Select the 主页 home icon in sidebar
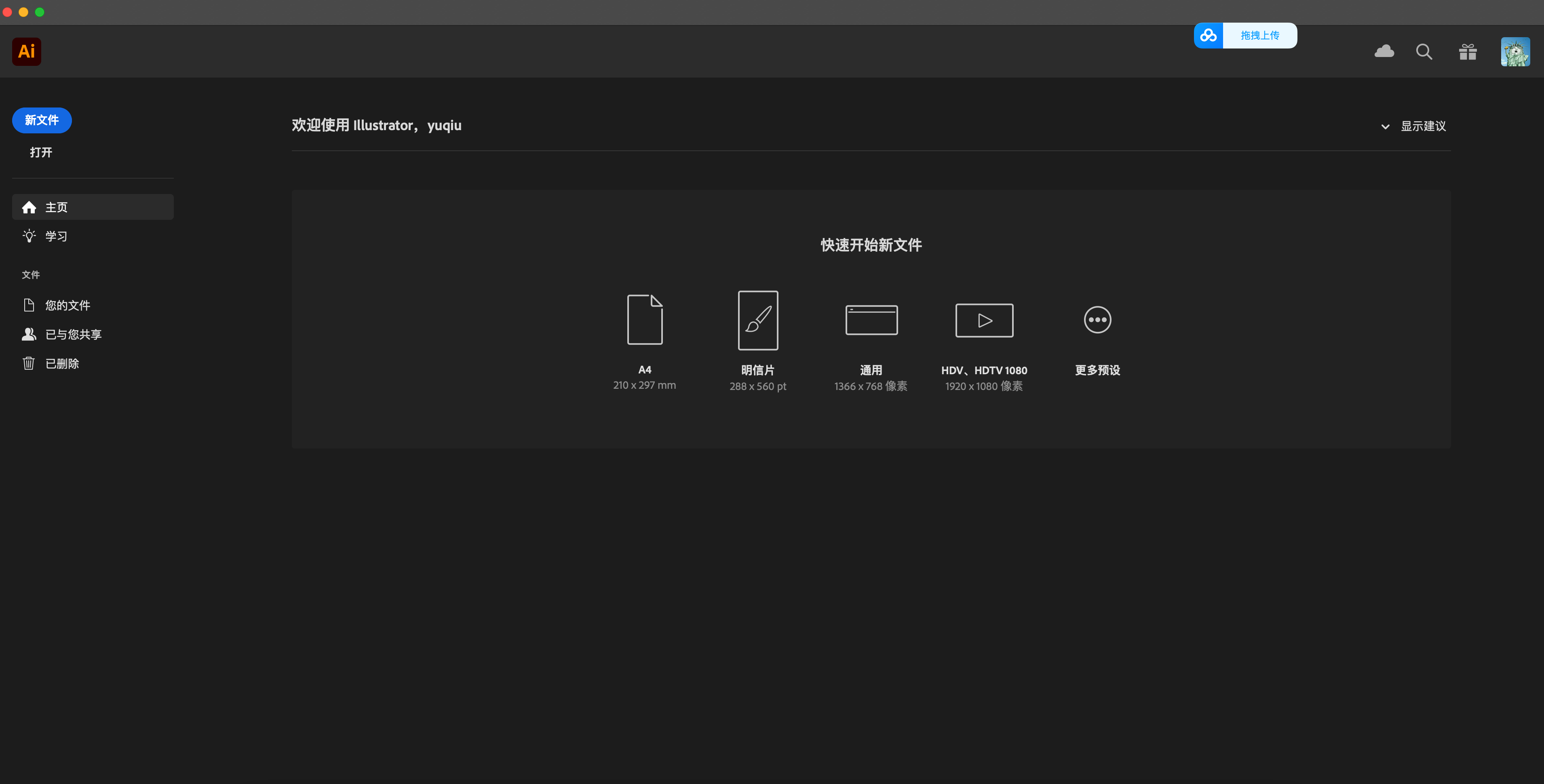 coord(29,207)
